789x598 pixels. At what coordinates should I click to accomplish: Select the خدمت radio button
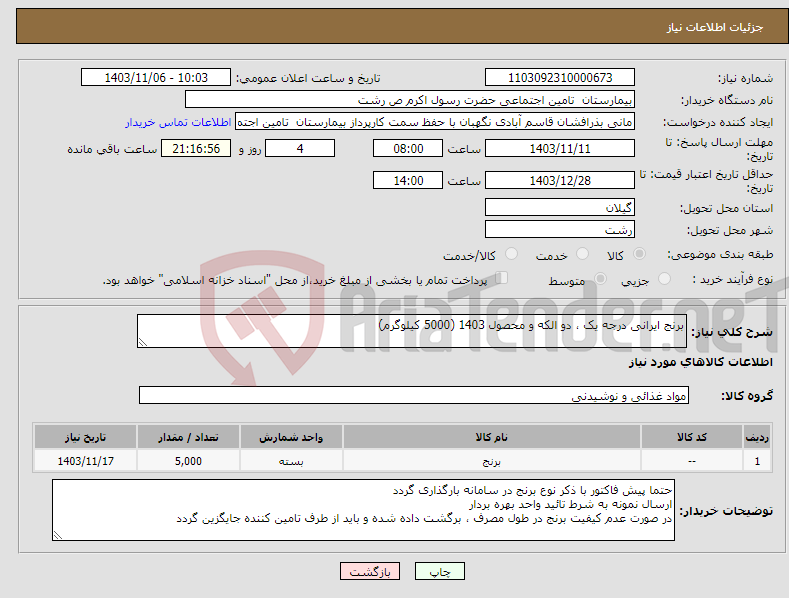(582, 254)
